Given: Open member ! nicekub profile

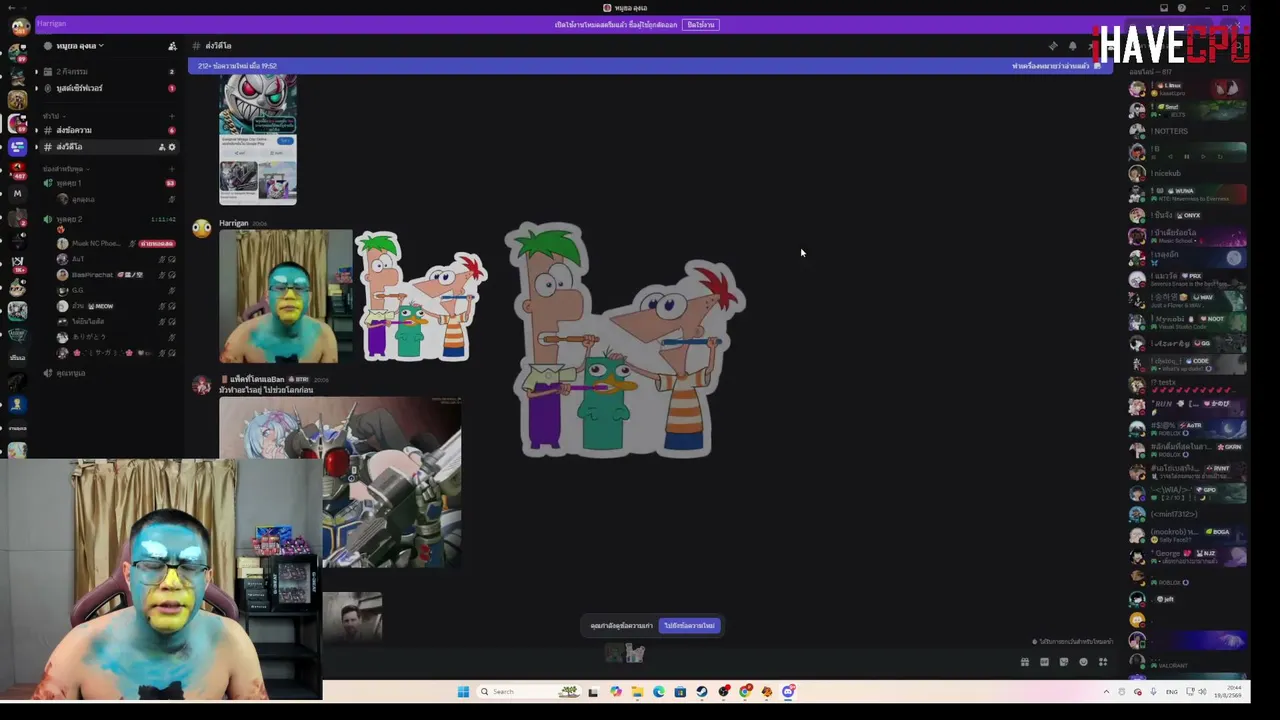Looking at the screenshot, I should pos(1188,173).
